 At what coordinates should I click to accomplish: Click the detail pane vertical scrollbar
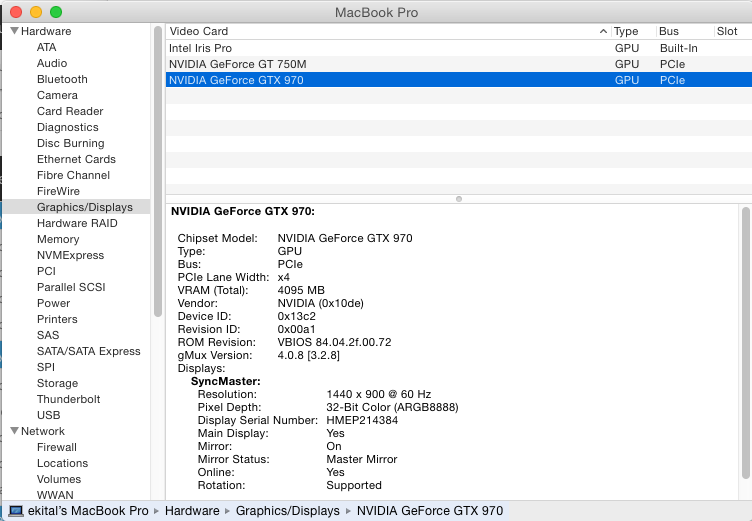(x=745, y=343)
